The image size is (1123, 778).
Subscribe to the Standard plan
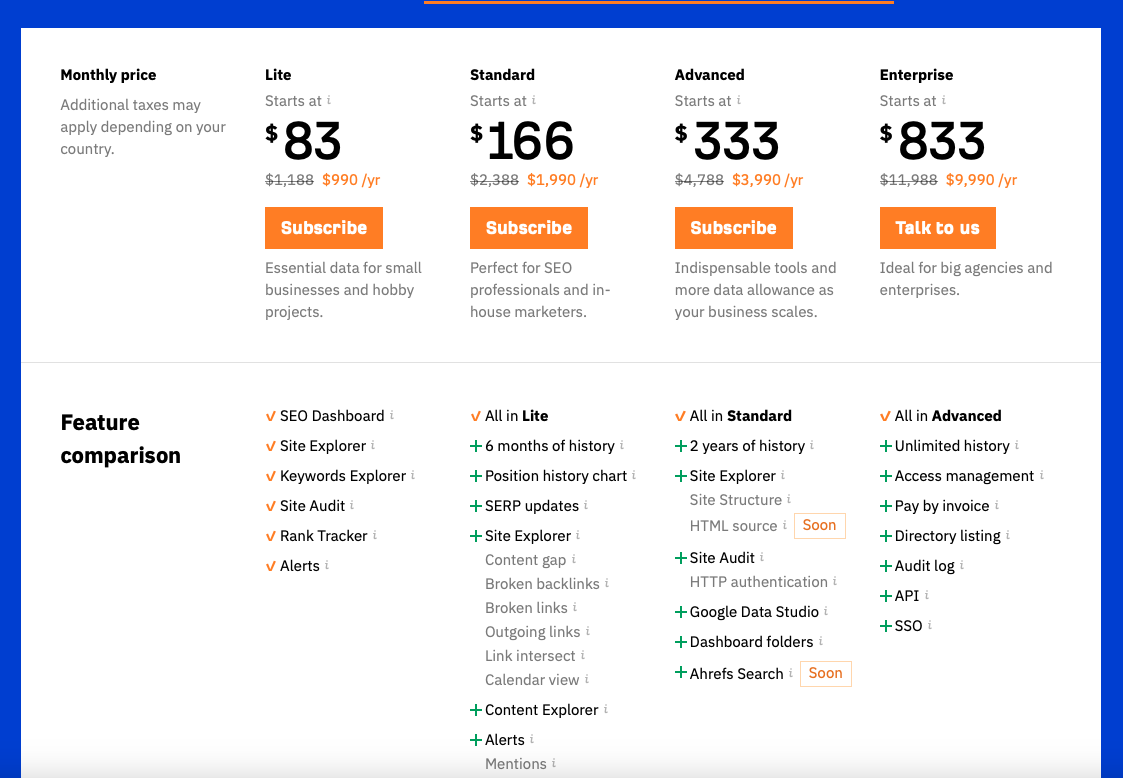[529, 228]
